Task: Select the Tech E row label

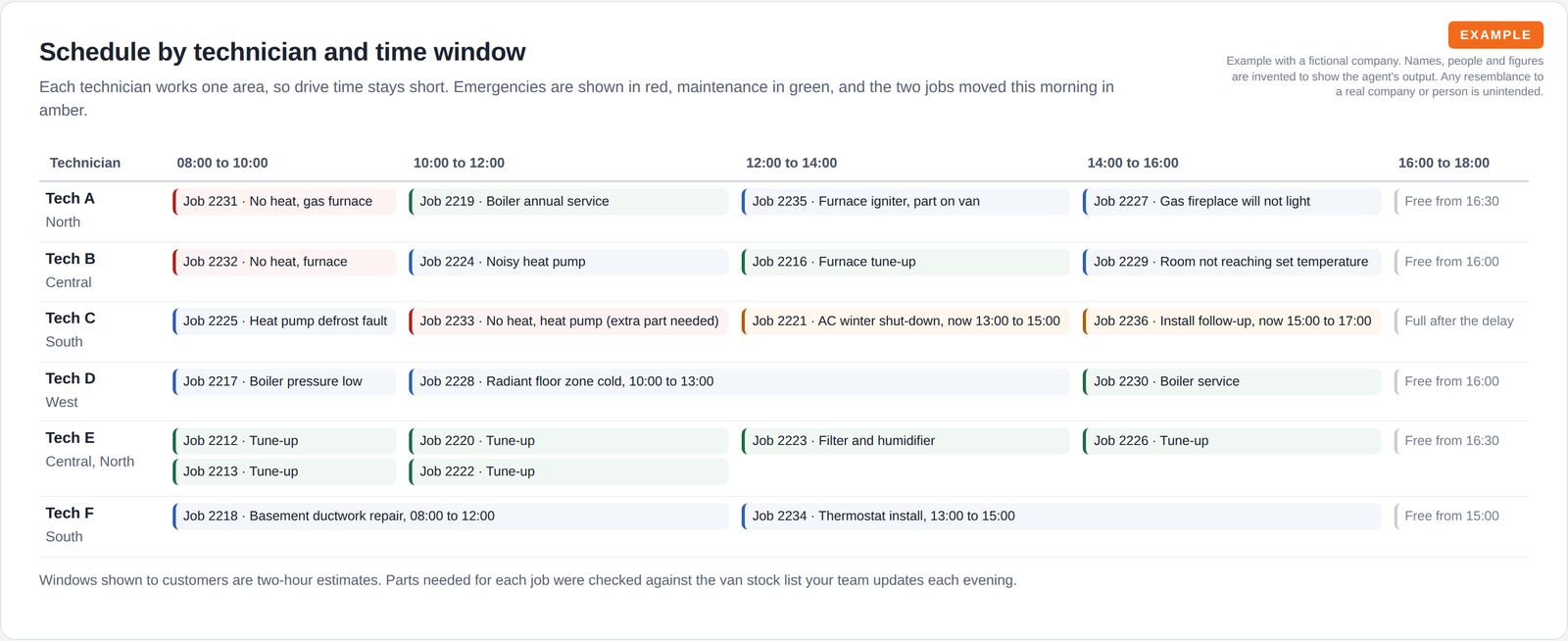Action: 71,438
